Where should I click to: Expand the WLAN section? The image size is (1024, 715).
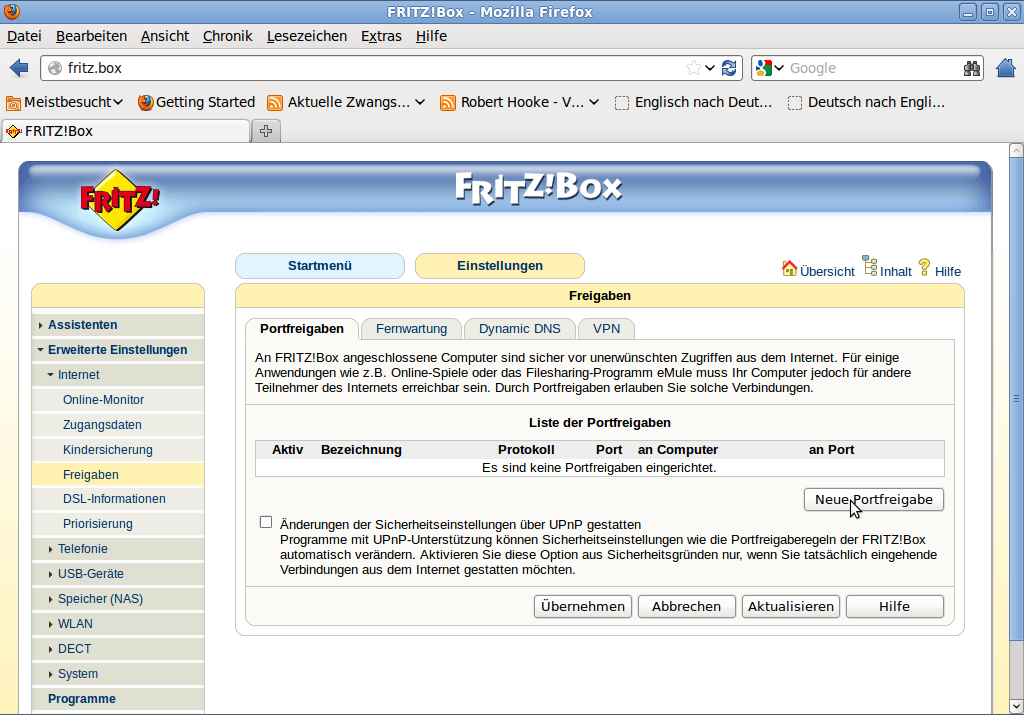click(x=75, y=624)
